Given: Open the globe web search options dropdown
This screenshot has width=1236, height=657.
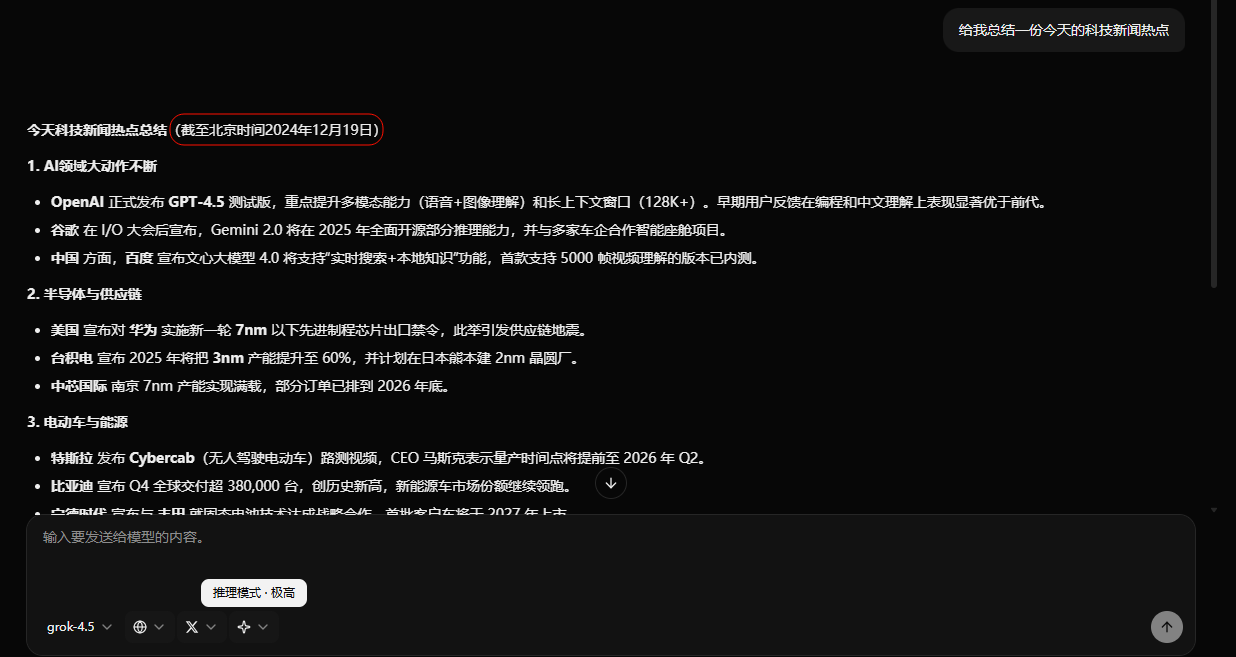Looking at the screenshot, I should click(149, 627).
